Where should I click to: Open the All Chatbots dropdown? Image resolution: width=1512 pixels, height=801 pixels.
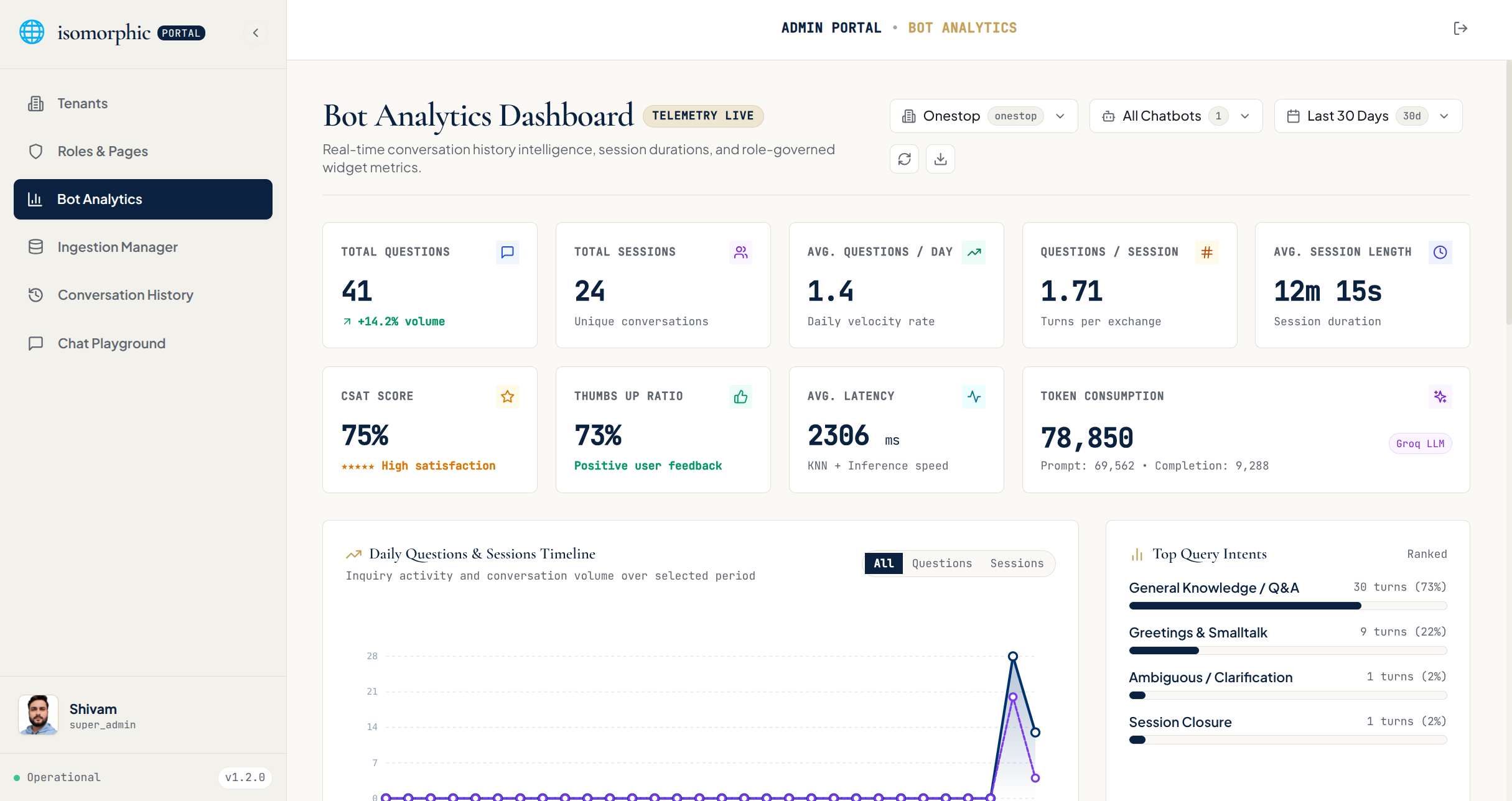[x=1176, y=116]
